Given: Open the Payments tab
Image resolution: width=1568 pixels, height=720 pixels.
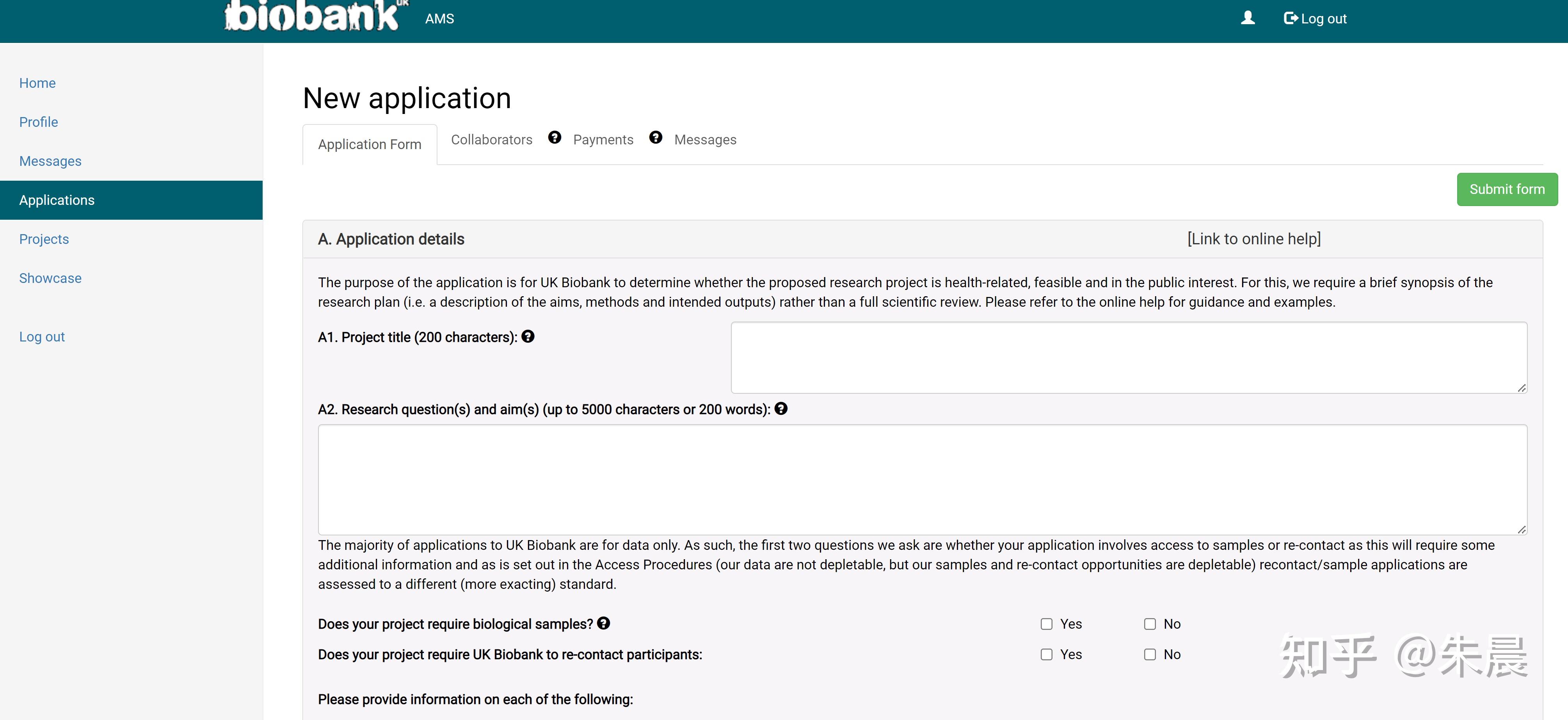Looking at the screenshot, I should coord(603,140).
